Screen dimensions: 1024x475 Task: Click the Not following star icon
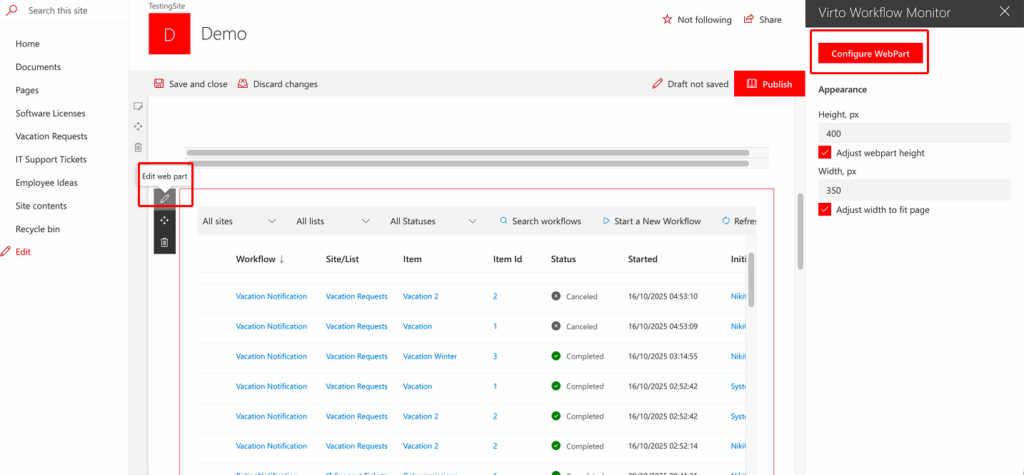[667, 20]
